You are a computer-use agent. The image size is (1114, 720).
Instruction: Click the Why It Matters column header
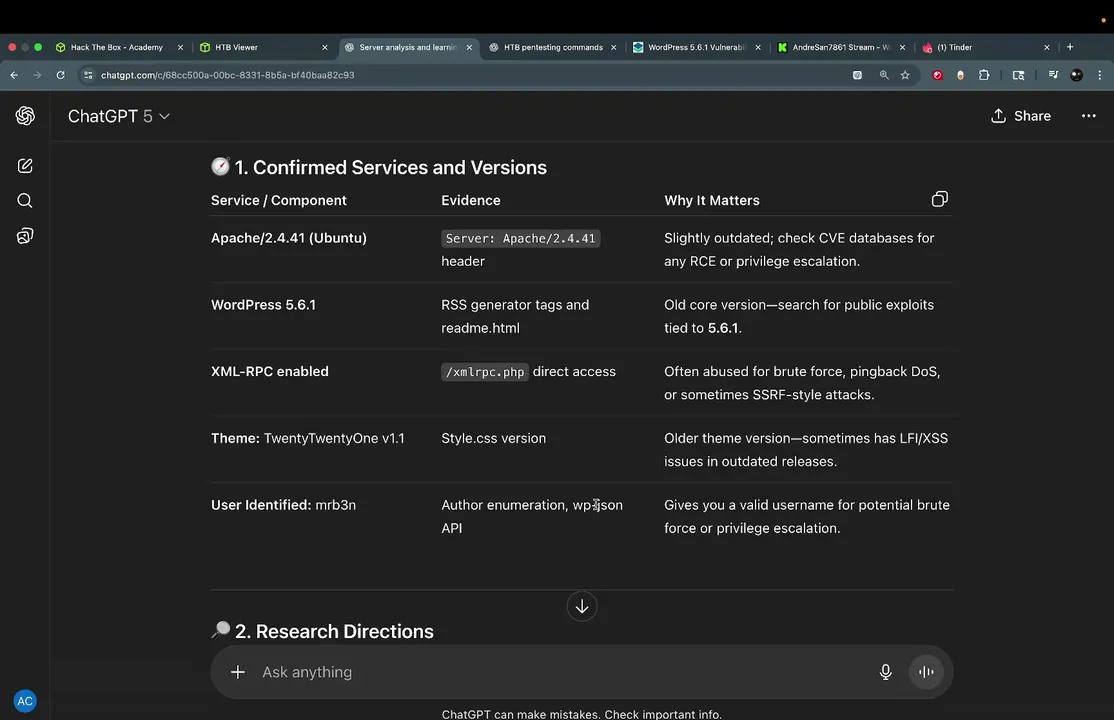(x=712, y=200)
